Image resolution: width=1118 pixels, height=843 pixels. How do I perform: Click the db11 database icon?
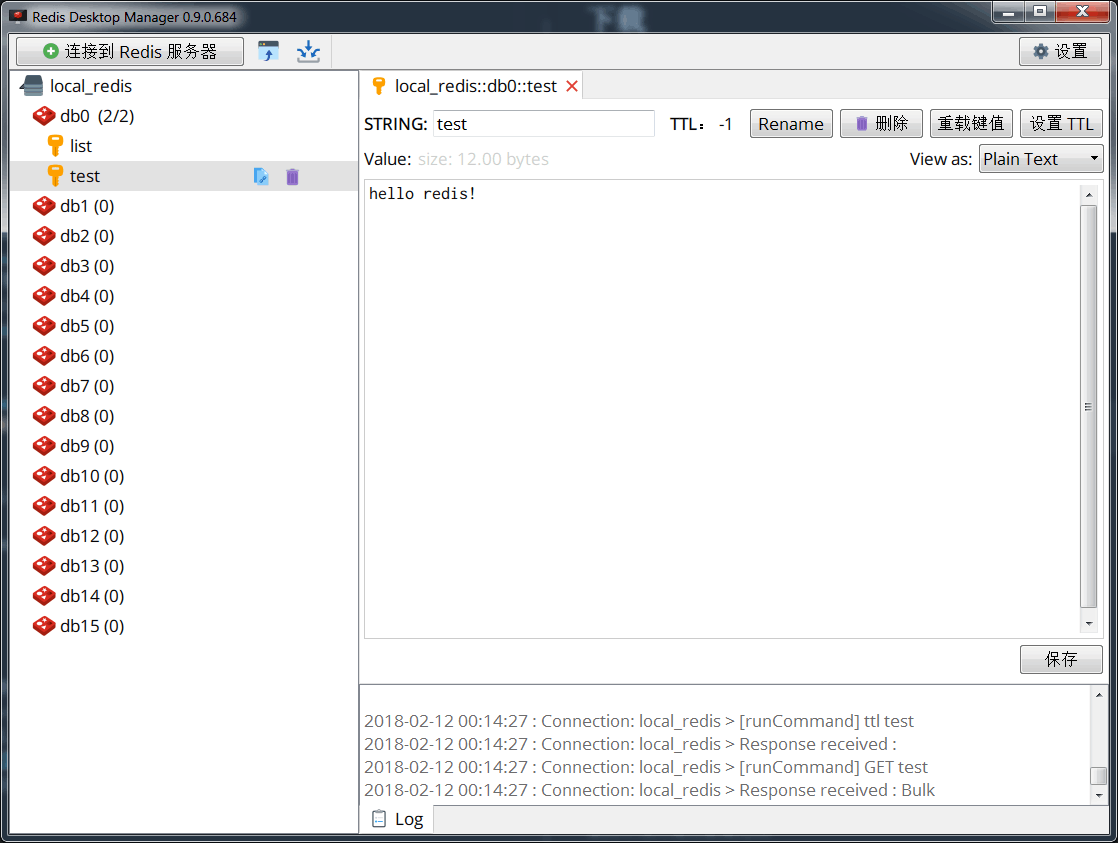click(x=44, y=506)
